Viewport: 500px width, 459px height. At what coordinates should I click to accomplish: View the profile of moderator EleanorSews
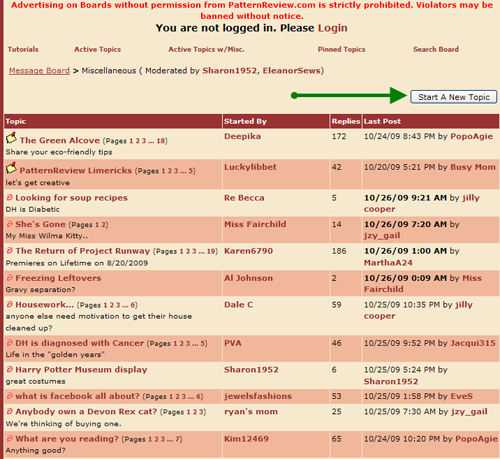pos(291,71)
